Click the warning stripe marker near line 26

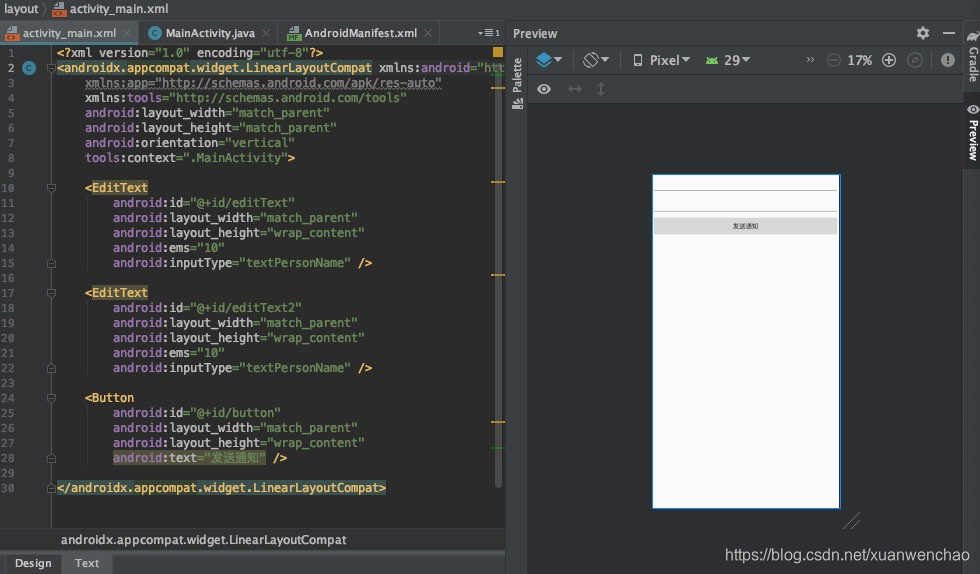point(498,422)
